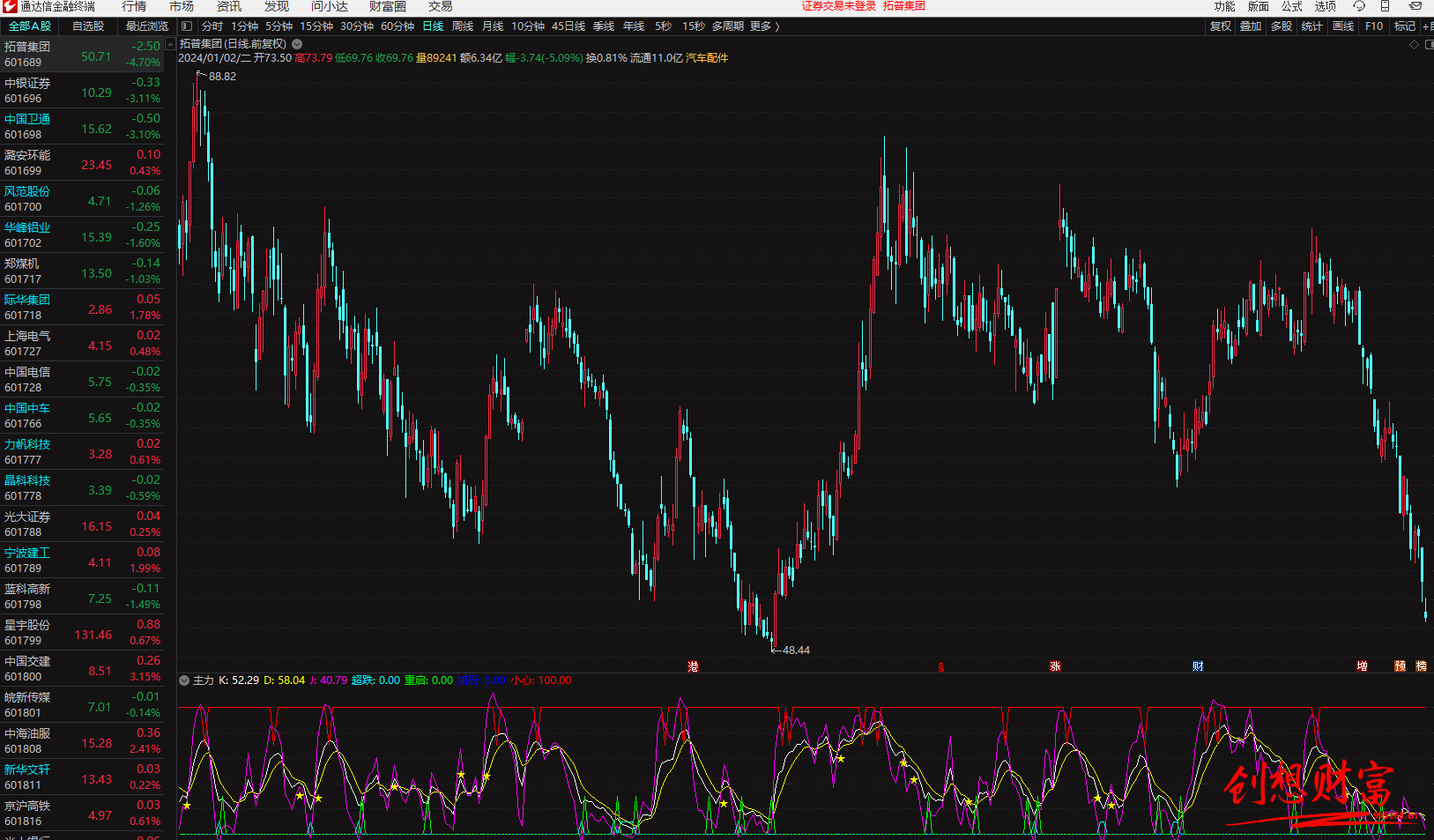Select 华峰铝业 601702 row
The image size is (1434, 840).
[82, 234]
